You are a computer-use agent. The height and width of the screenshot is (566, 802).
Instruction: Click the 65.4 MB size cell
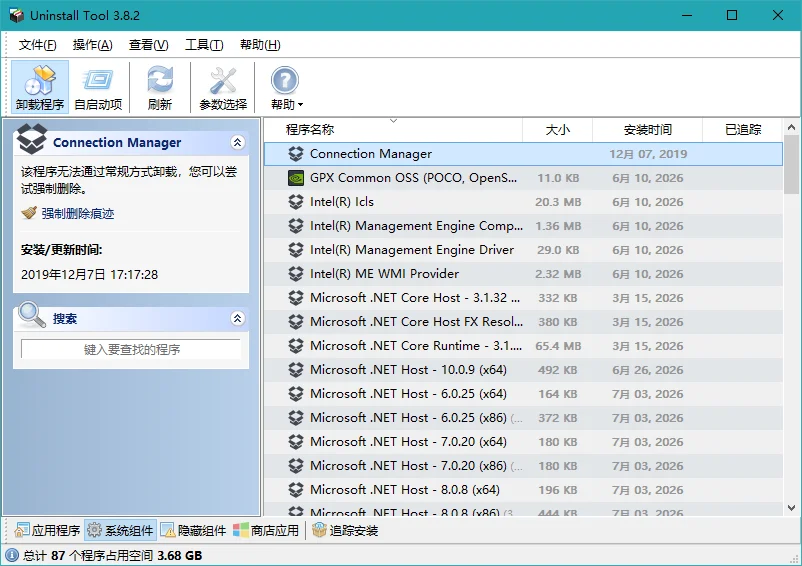pyautogui.click(x=558, y=346)
